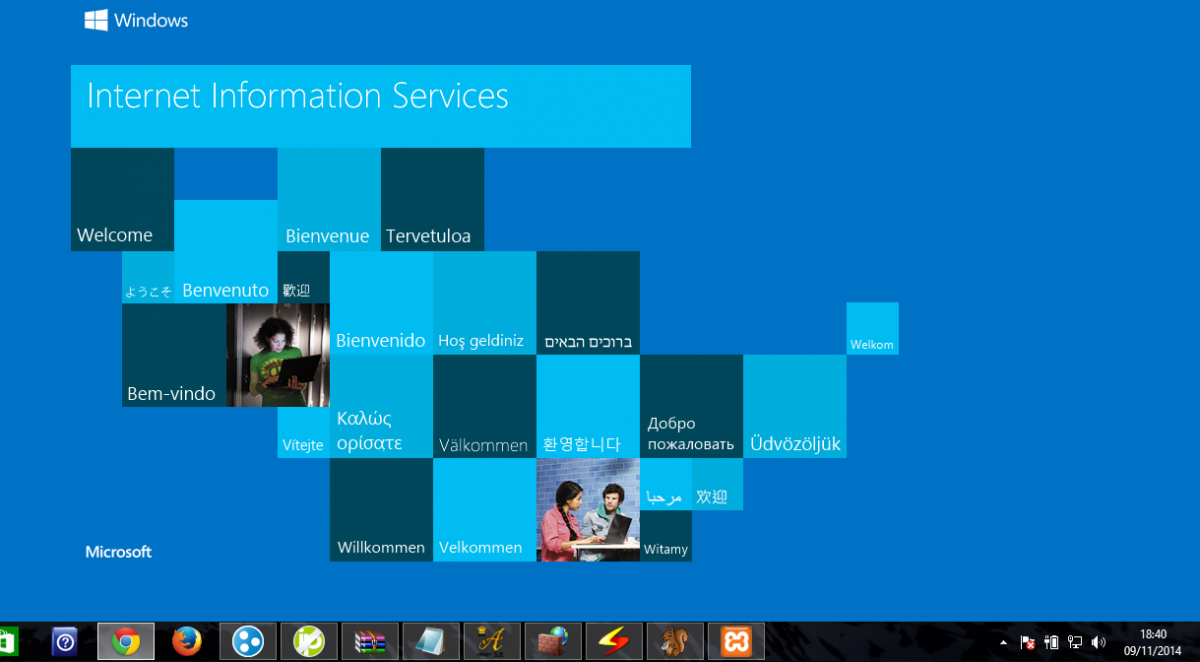The width and height of the screenshot is (1200, 662).
Task: Click the Benvenuto tile
Action: pos(226,251)
